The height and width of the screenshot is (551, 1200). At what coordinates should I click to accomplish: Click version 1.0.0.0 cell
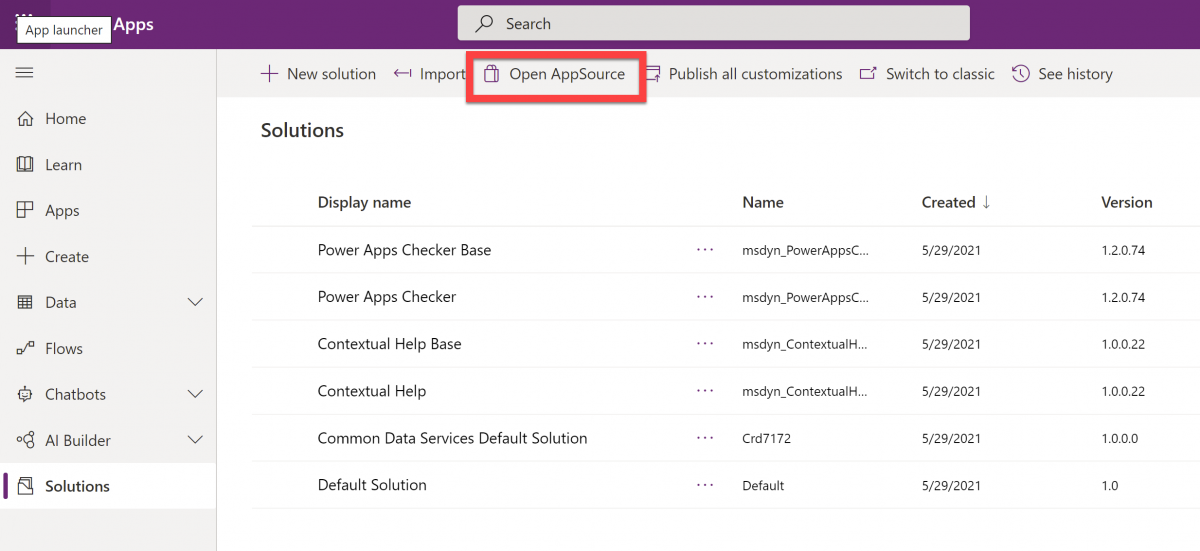(x=1119, y=439)
